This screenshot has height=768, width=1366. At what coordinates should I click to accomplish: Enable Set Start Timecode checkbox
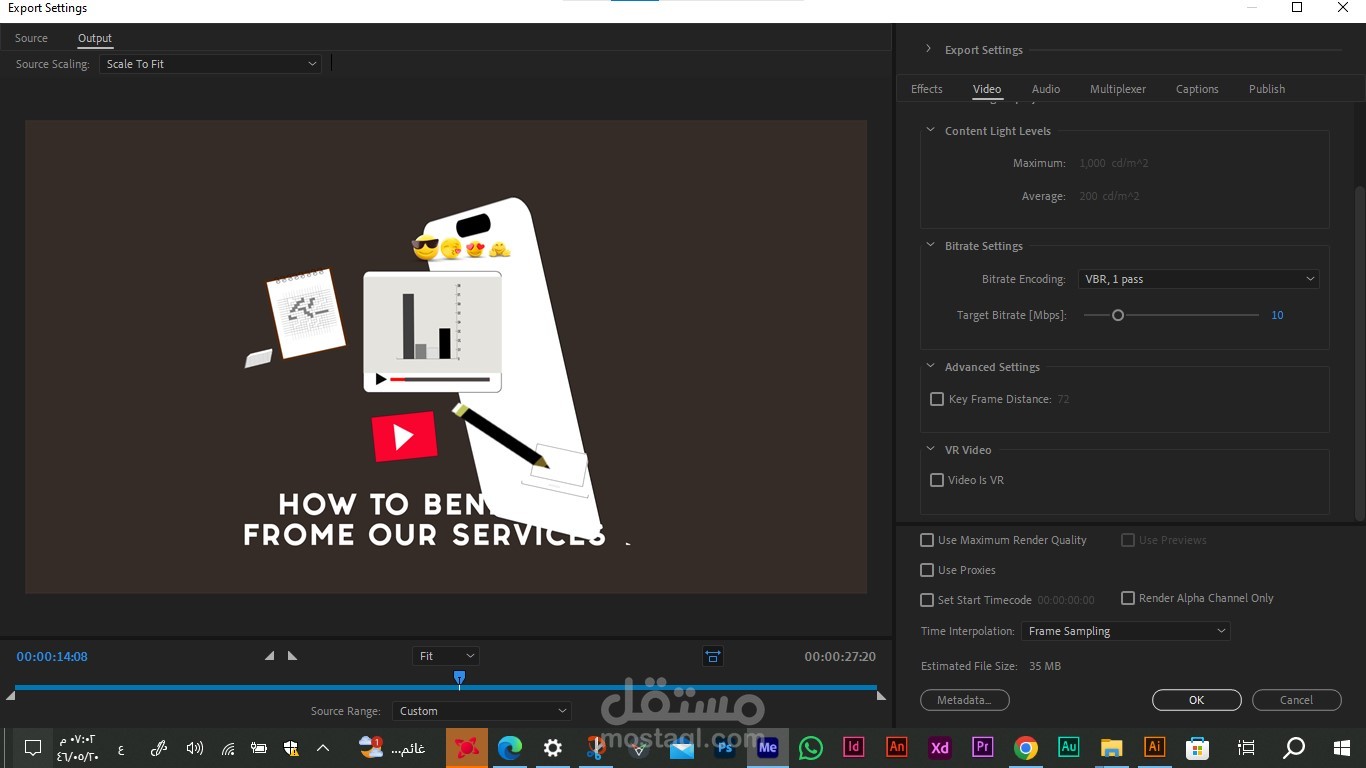[x=927, y=600]
